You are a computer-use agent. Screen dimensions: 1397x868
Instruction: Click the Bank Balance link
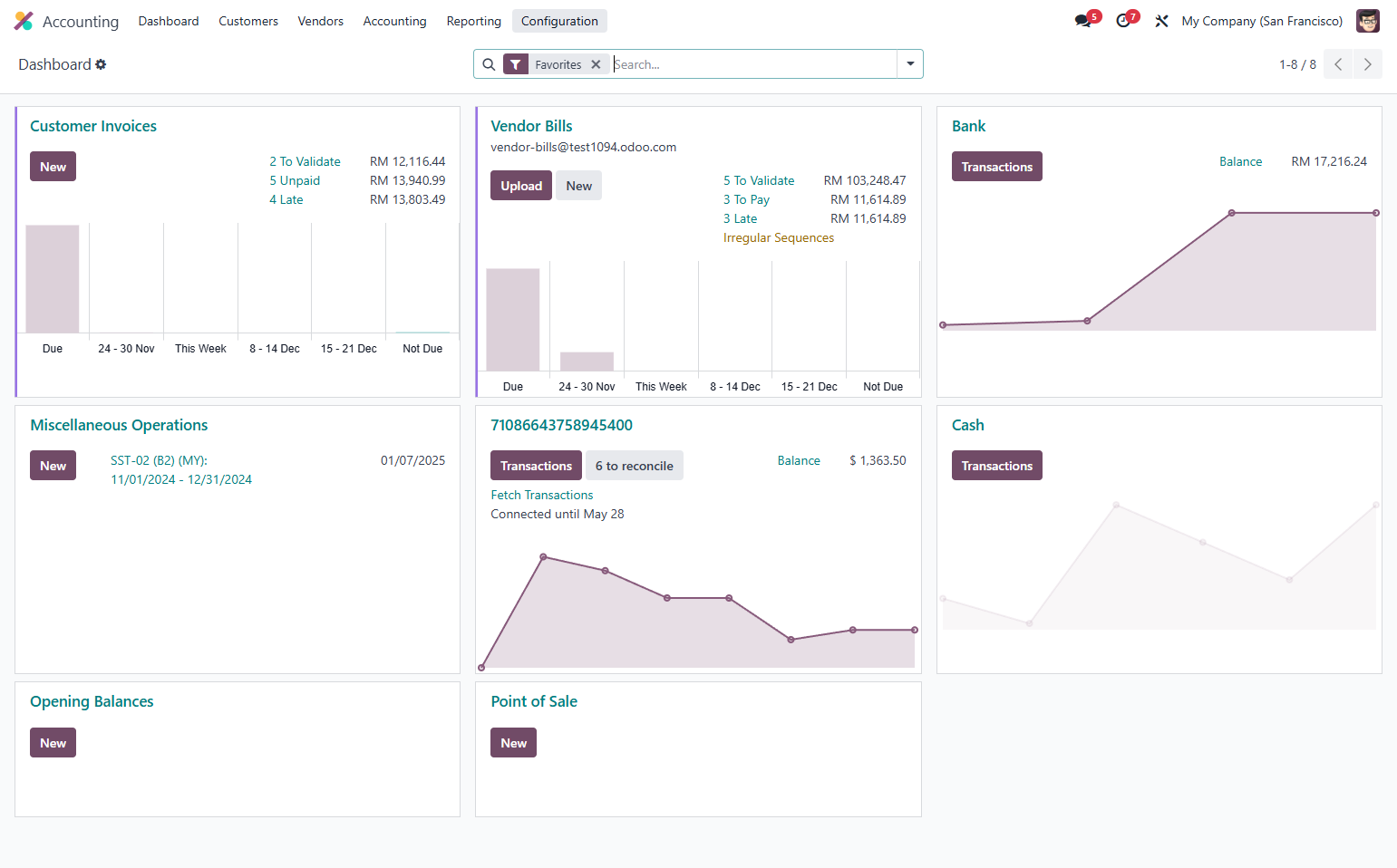click(1240, 161)
